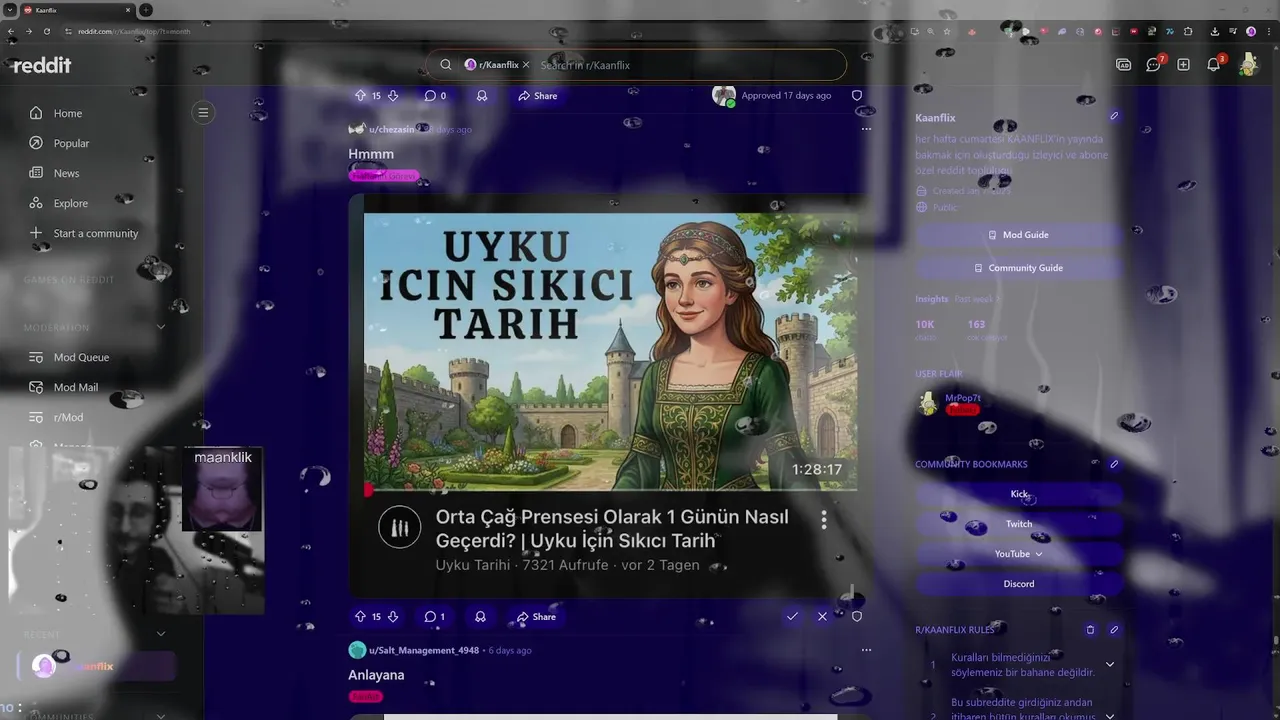Open overflow menu of Anlayana post

click(x=866, y=650)
